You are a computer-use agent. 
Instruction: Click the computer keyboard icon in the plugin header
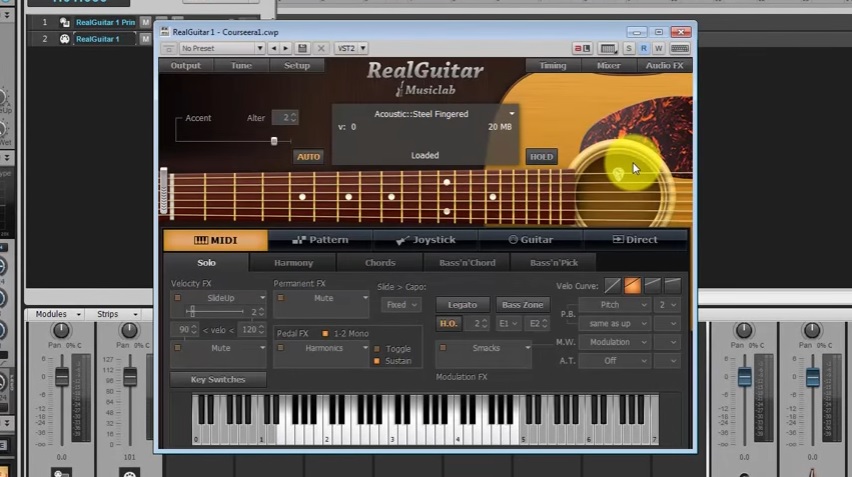[x=680, y=48]
